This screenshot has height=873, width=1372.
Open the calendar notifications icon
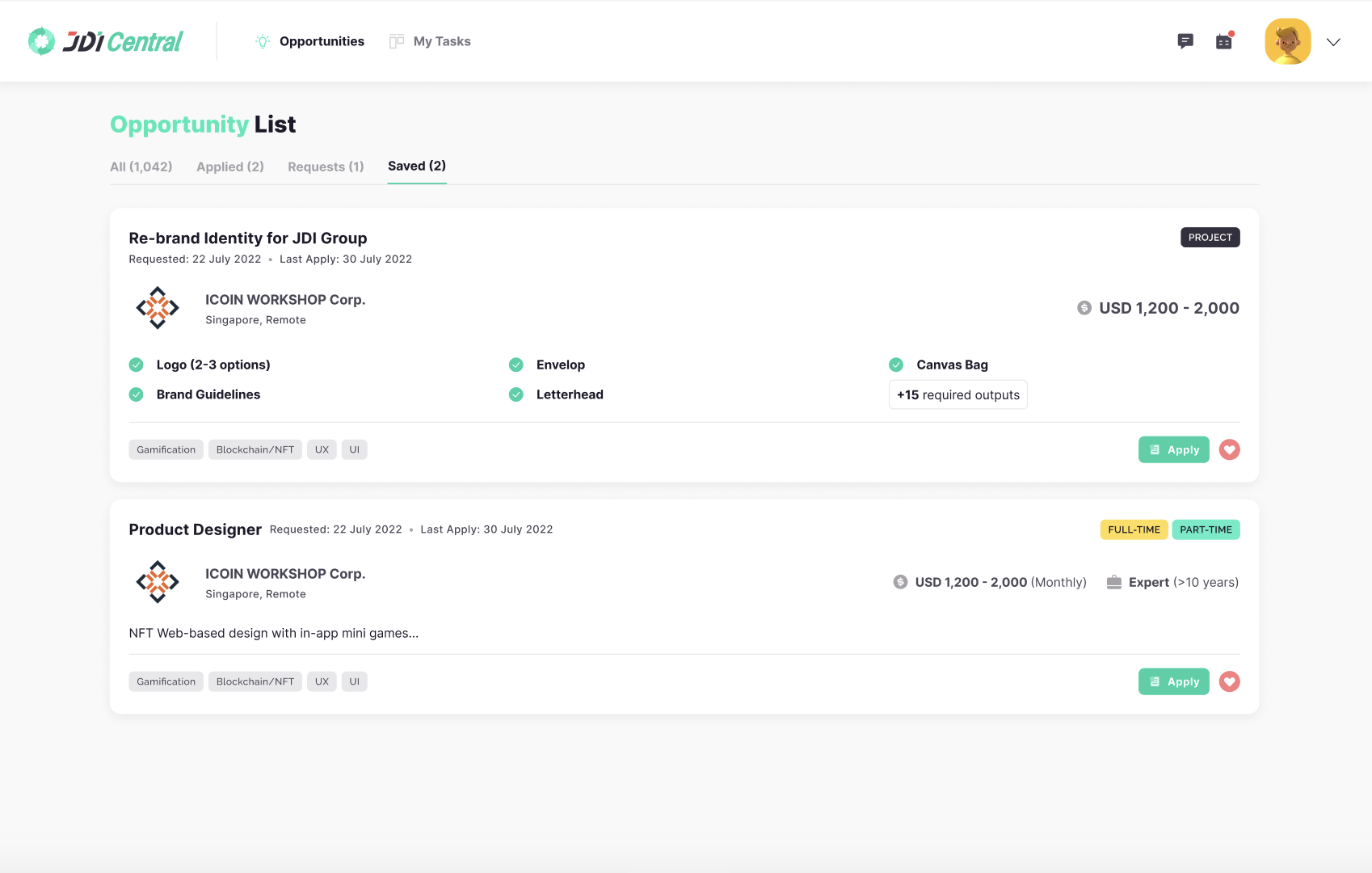pos(1224,41)
